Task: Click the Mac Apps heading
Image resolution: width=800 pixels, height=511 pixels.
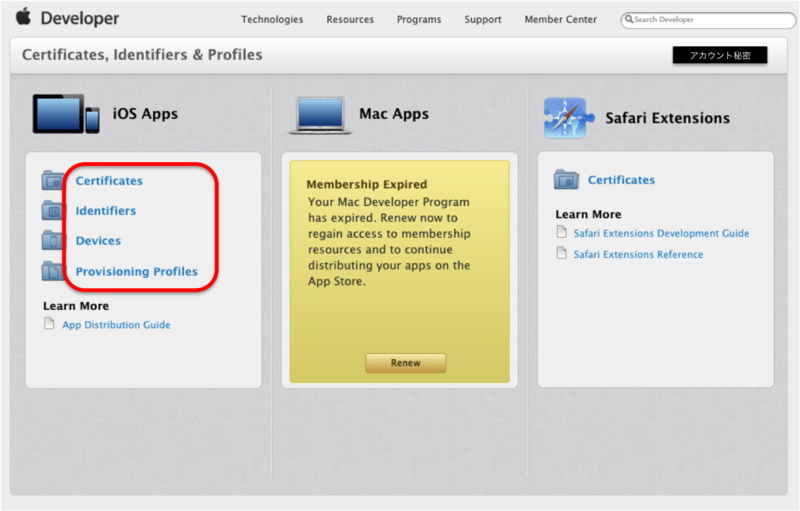Action: (x=393, y=114)
